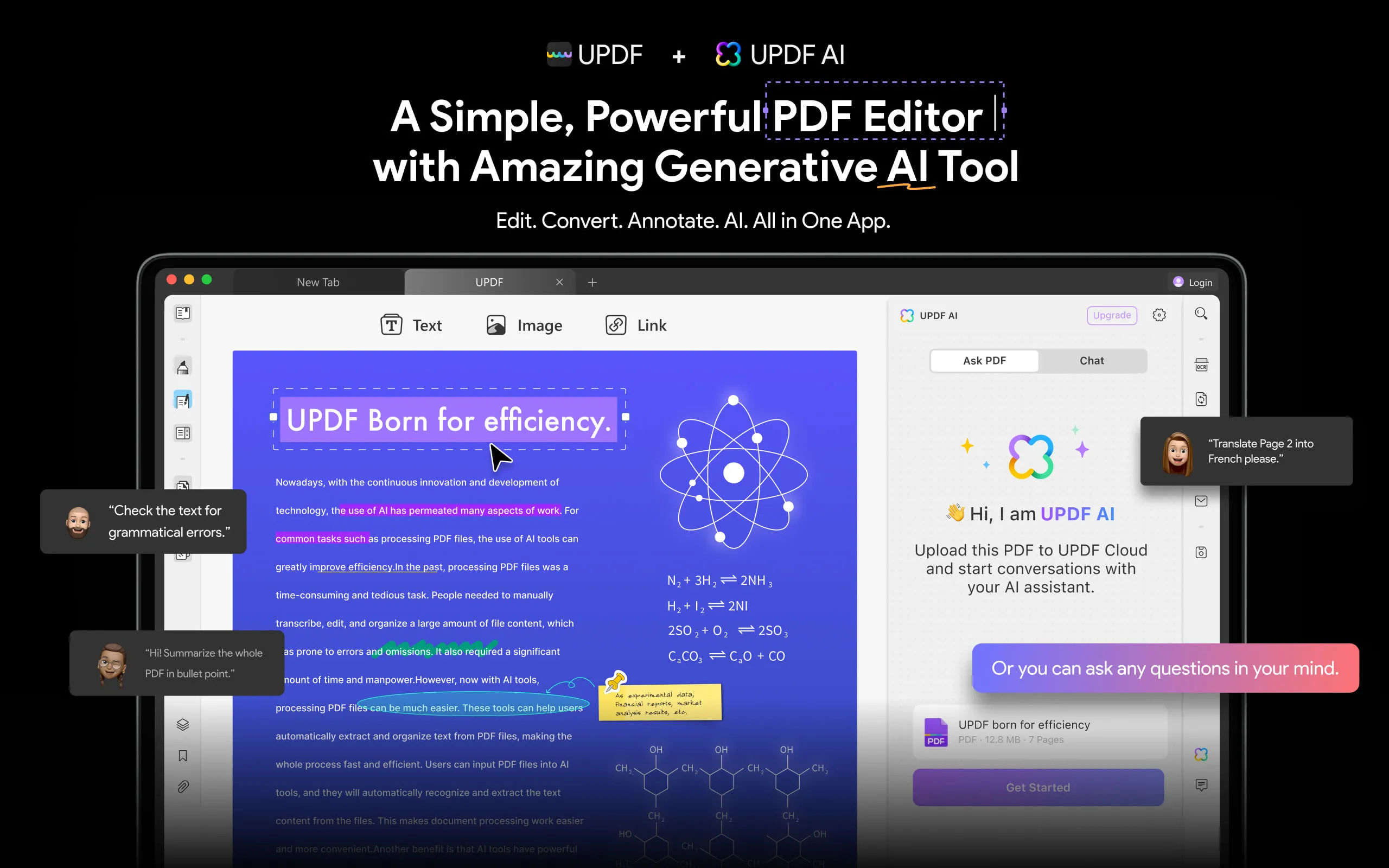
Task: Select the Image tool icon
Action: click(495, 325)
